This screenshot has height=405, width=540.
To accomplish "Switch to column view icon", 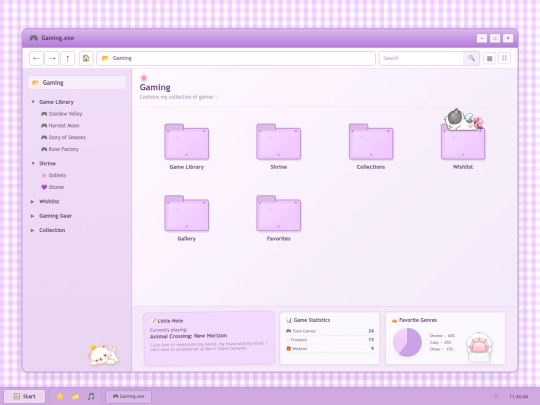I will (x=505, y=58).
